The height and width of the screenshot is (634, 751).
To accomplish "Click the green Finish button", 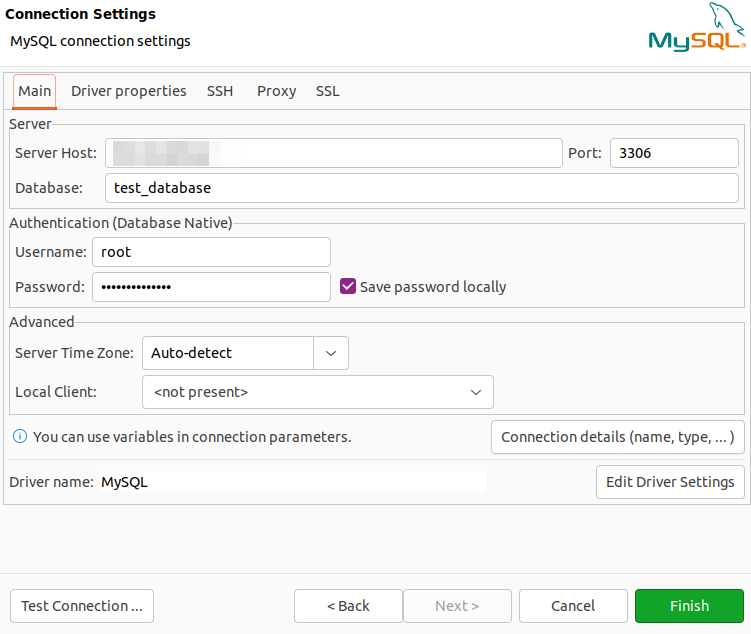I will pos(689,606).
